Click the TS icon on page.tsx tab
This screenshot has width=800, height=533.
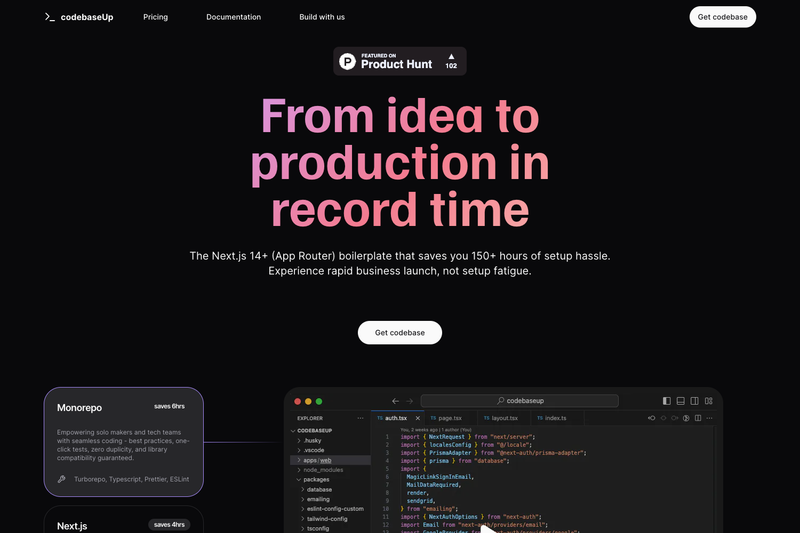pyautogui.click(x=433, y=418)
